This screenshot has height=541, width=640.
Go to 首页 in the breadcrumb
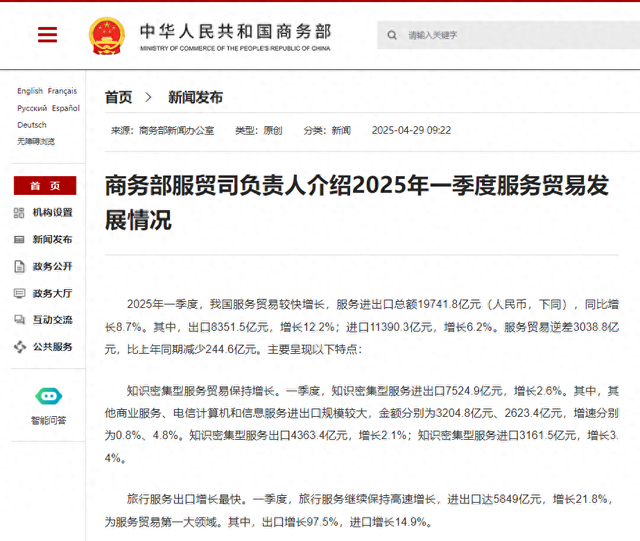pyautogui.click(x=118, y=97)
